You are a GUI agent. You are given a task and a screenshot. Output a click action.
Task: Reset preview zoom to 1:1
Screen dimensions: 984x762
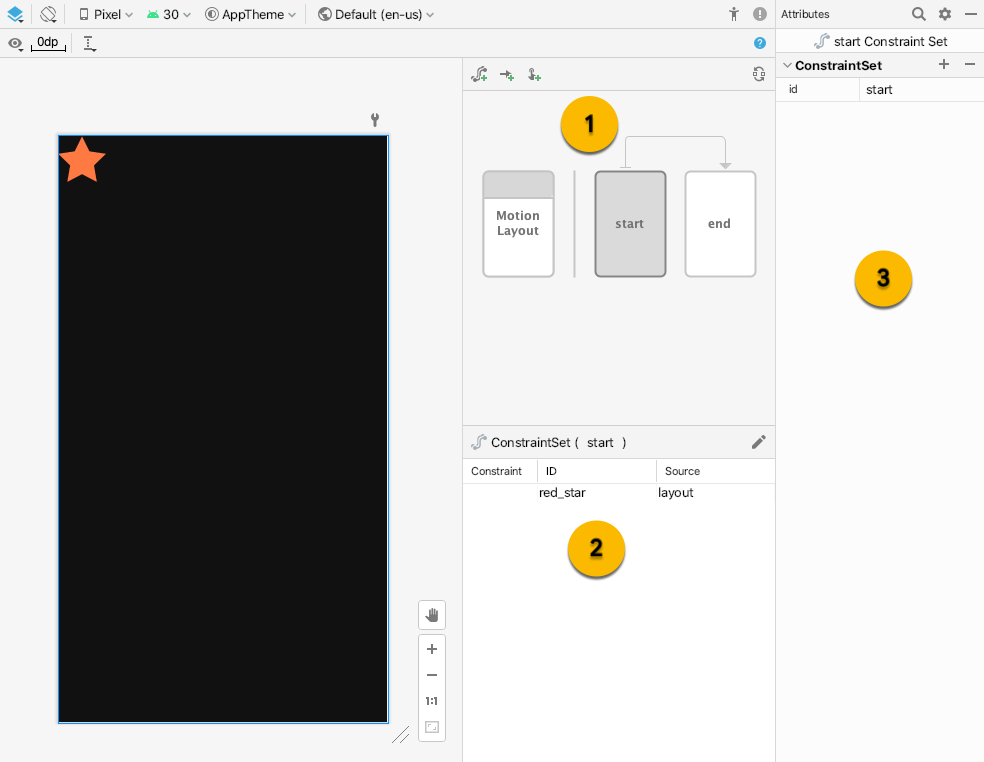coord(431,700)
